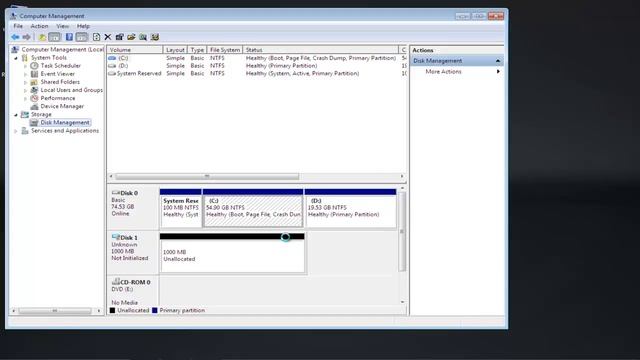
Task: Click the disk view scroll up arrow
Action: [x=402, y=188]
